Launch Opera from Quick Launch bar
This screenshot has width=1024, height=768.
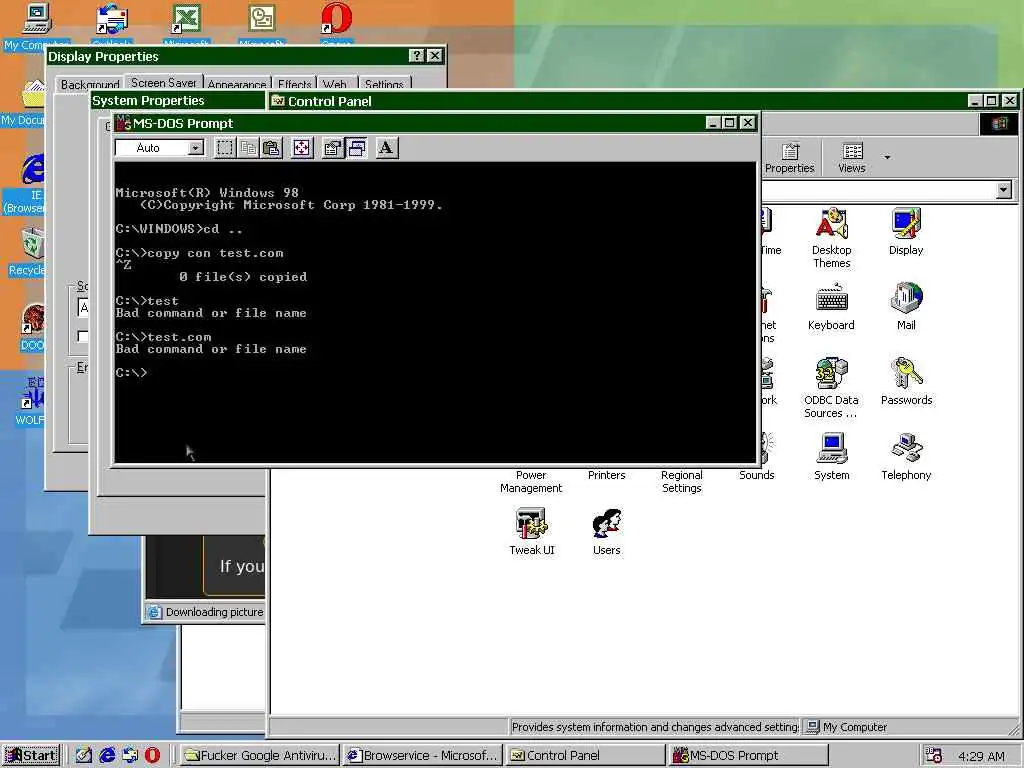(152, 756)
